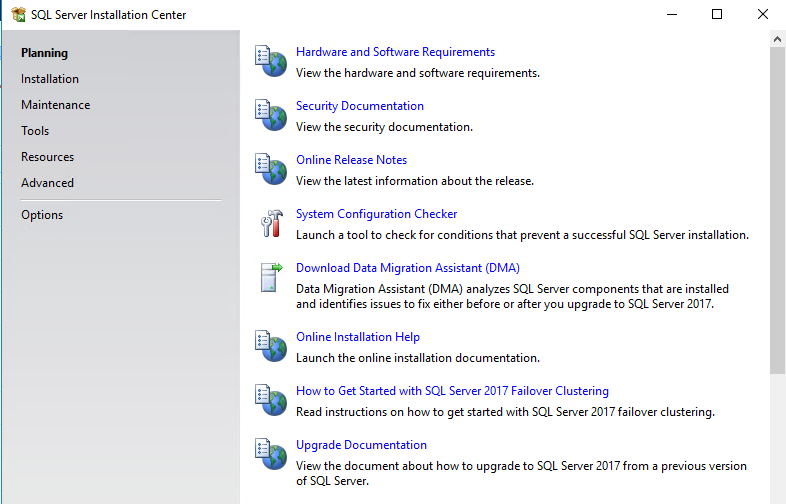Switch to the Tools section
This screenshot has height=504, width=786.
pyautogui.click(x=35, y=131)
